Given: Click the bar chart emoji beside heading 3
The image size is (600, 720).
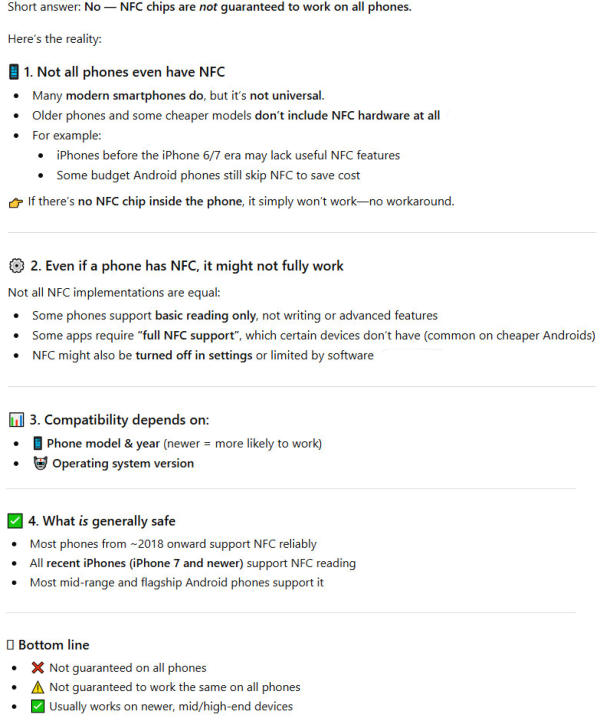Looking at the screenshot, I should point(17,420).
